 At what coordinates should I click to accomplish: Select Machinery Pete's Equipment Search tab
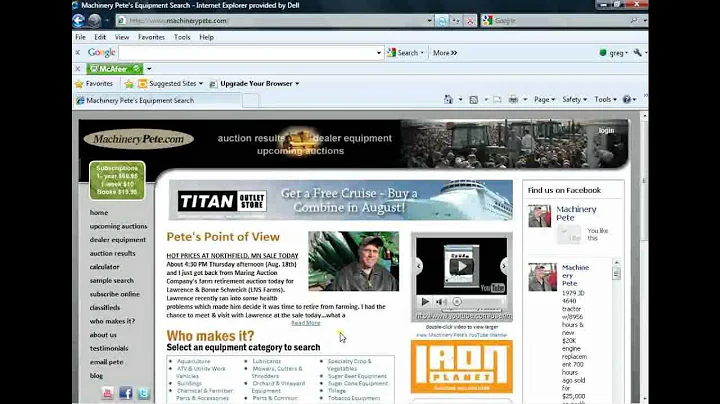[x=157, y=101]
